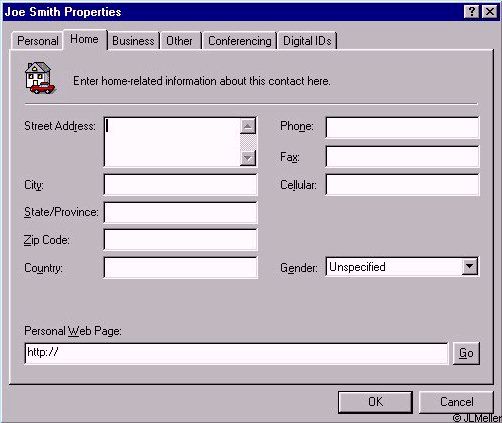Click the Go button beside web page
The width and height of the screenshot is (502, 423).
click(466, 353)
